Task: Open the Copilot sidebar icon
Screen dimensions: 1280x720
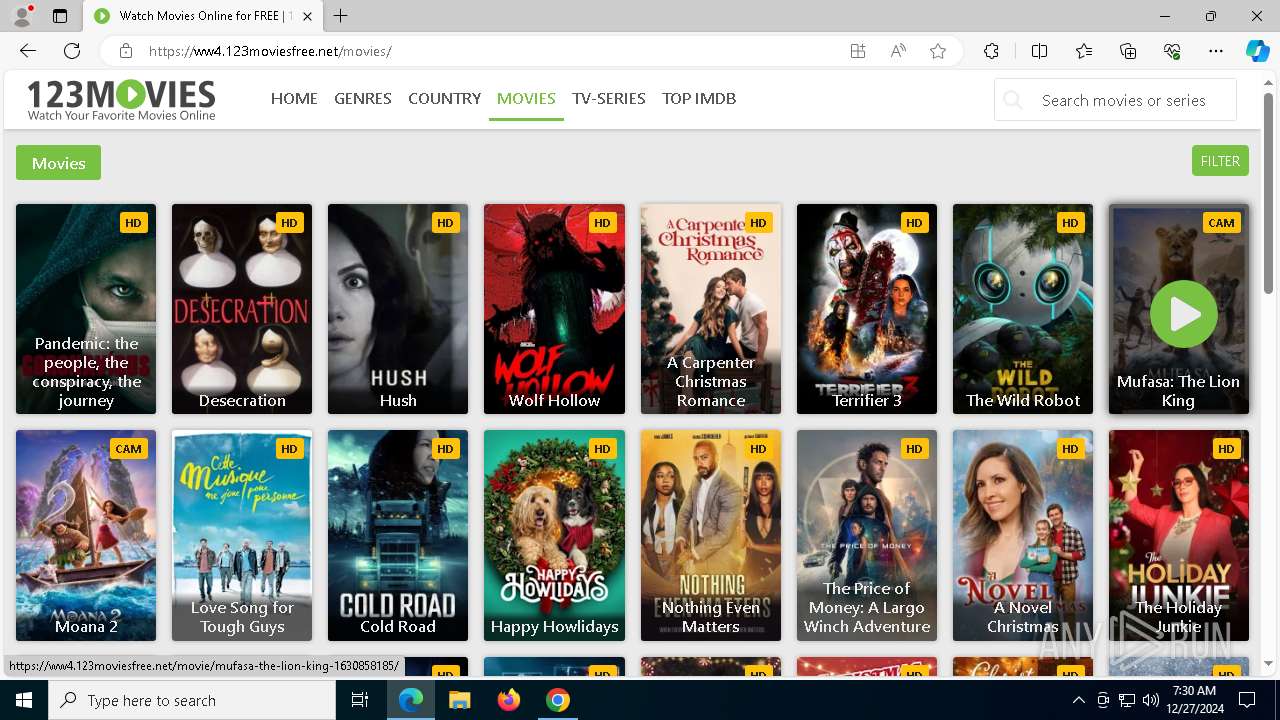Action: click(1257, 51)
